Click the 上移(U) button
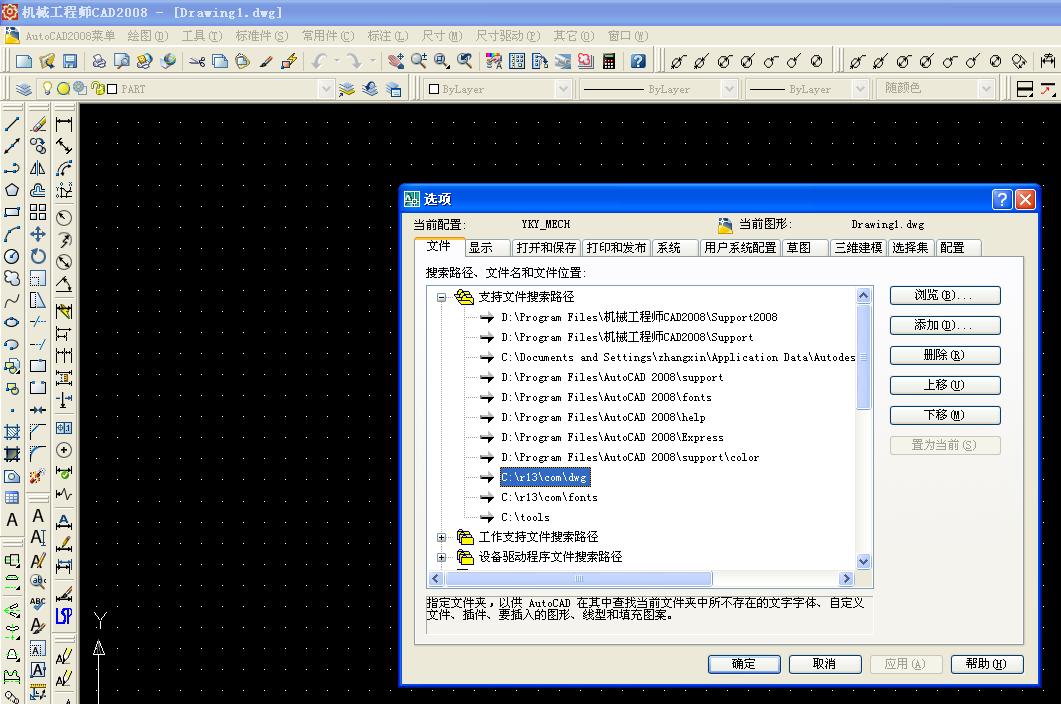The image size is (1061, 704). point(945,385)
